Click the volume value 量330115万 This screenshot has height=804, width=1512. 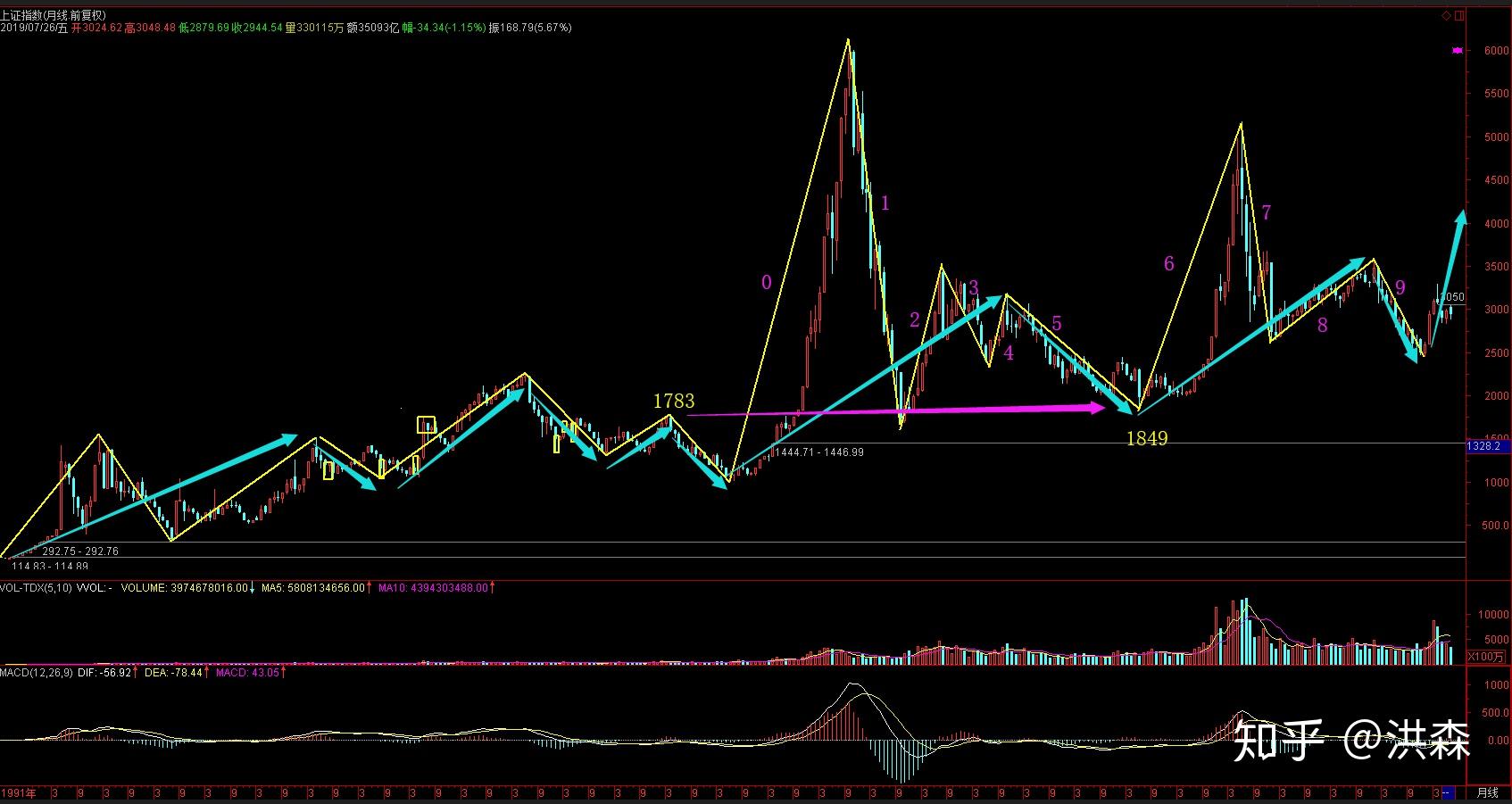point(315,28)
